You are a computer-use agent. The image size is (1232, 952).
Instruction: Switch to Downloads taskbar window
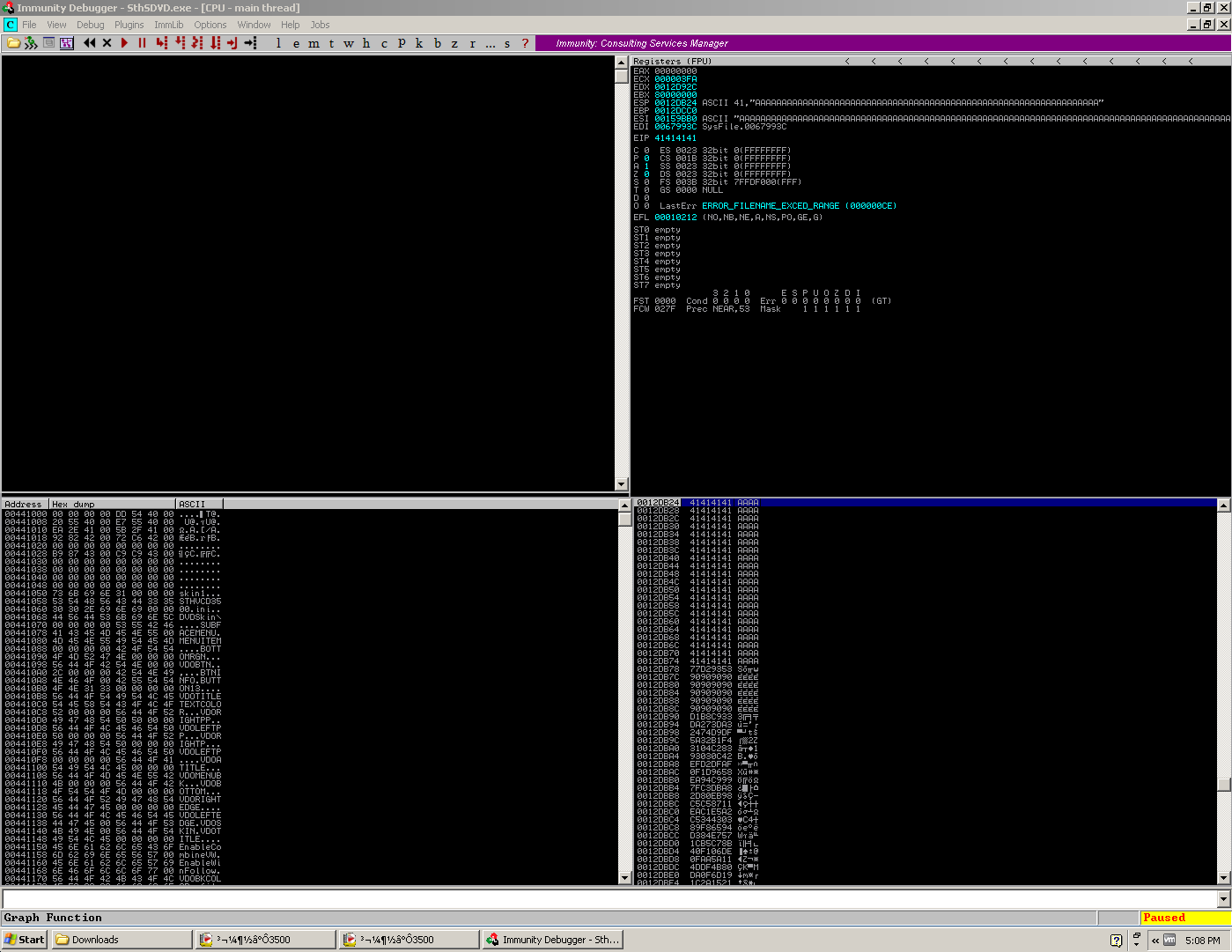(122, 940)
